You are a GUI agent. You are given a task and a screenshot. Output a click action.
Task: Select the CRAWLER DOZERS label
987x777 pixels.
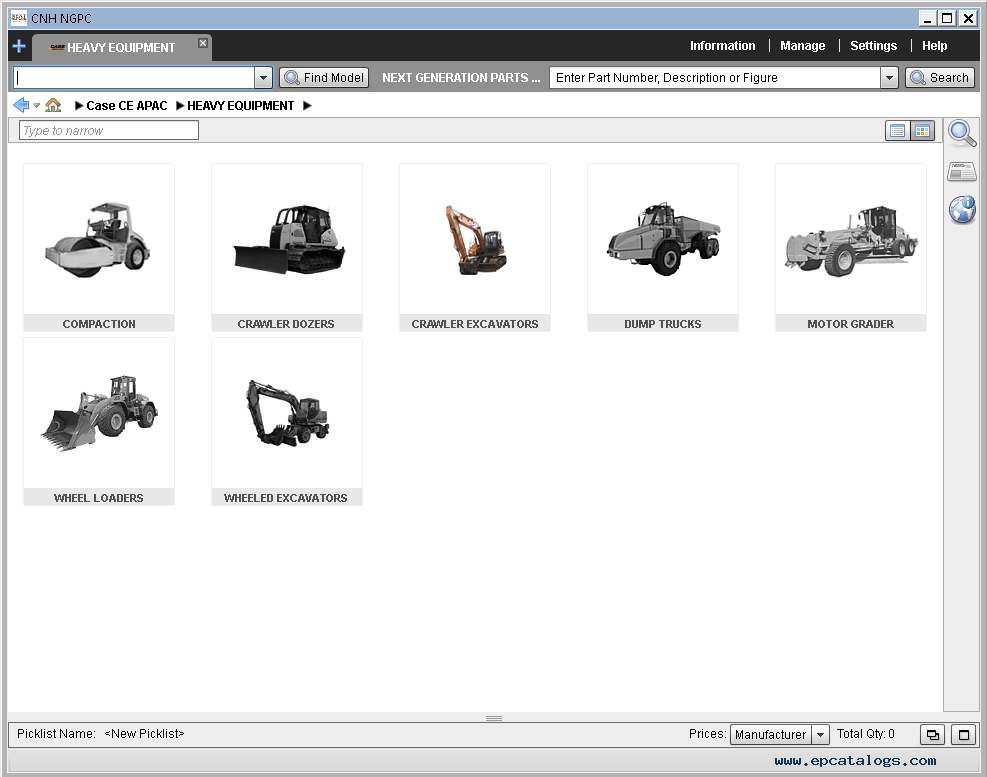coord(286,324)
